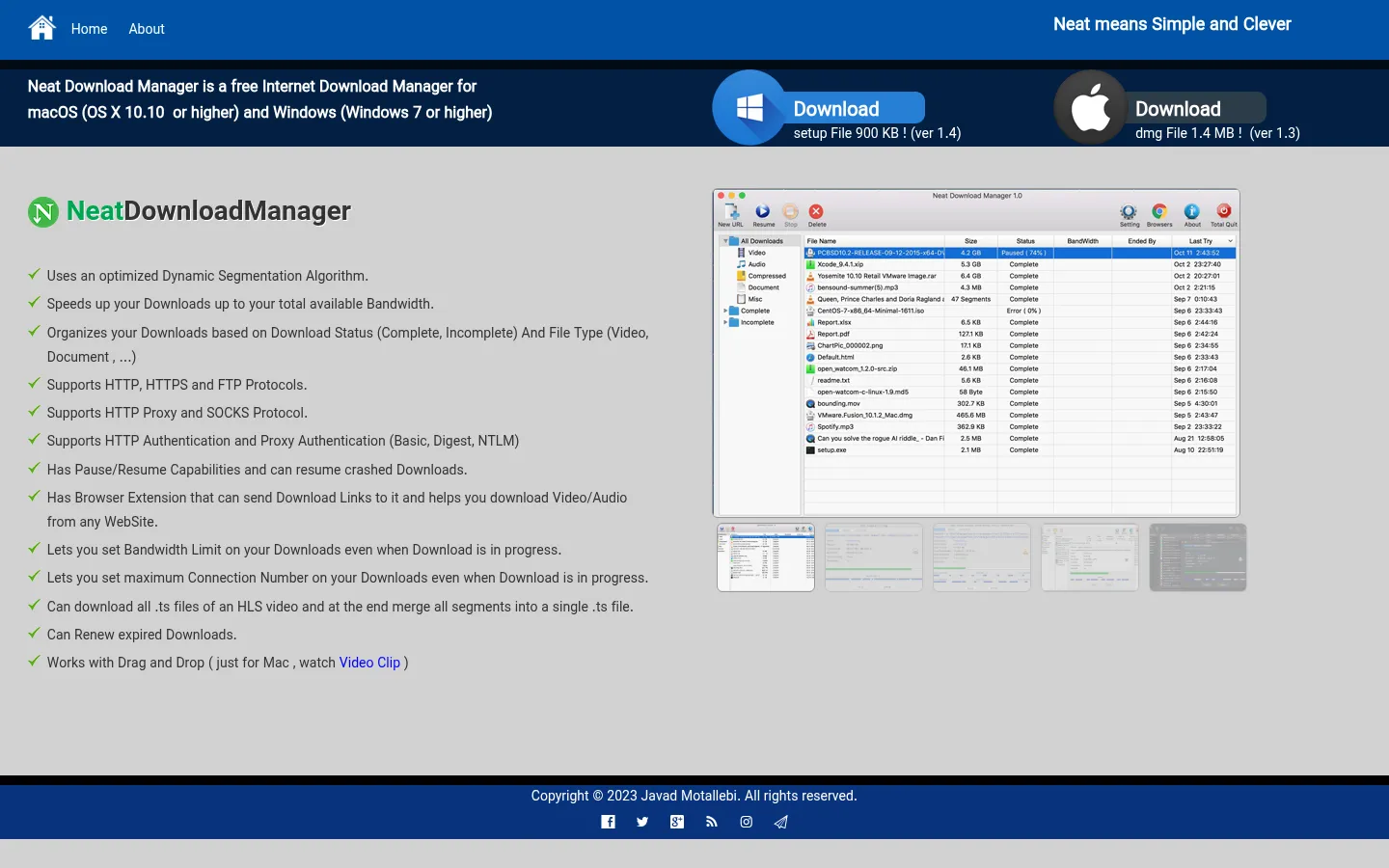1389x868 pixels.
Task: Click 'Supports HTTP, HTTPS and FTP Protocols.' text
Action: (x=177, y=385)
